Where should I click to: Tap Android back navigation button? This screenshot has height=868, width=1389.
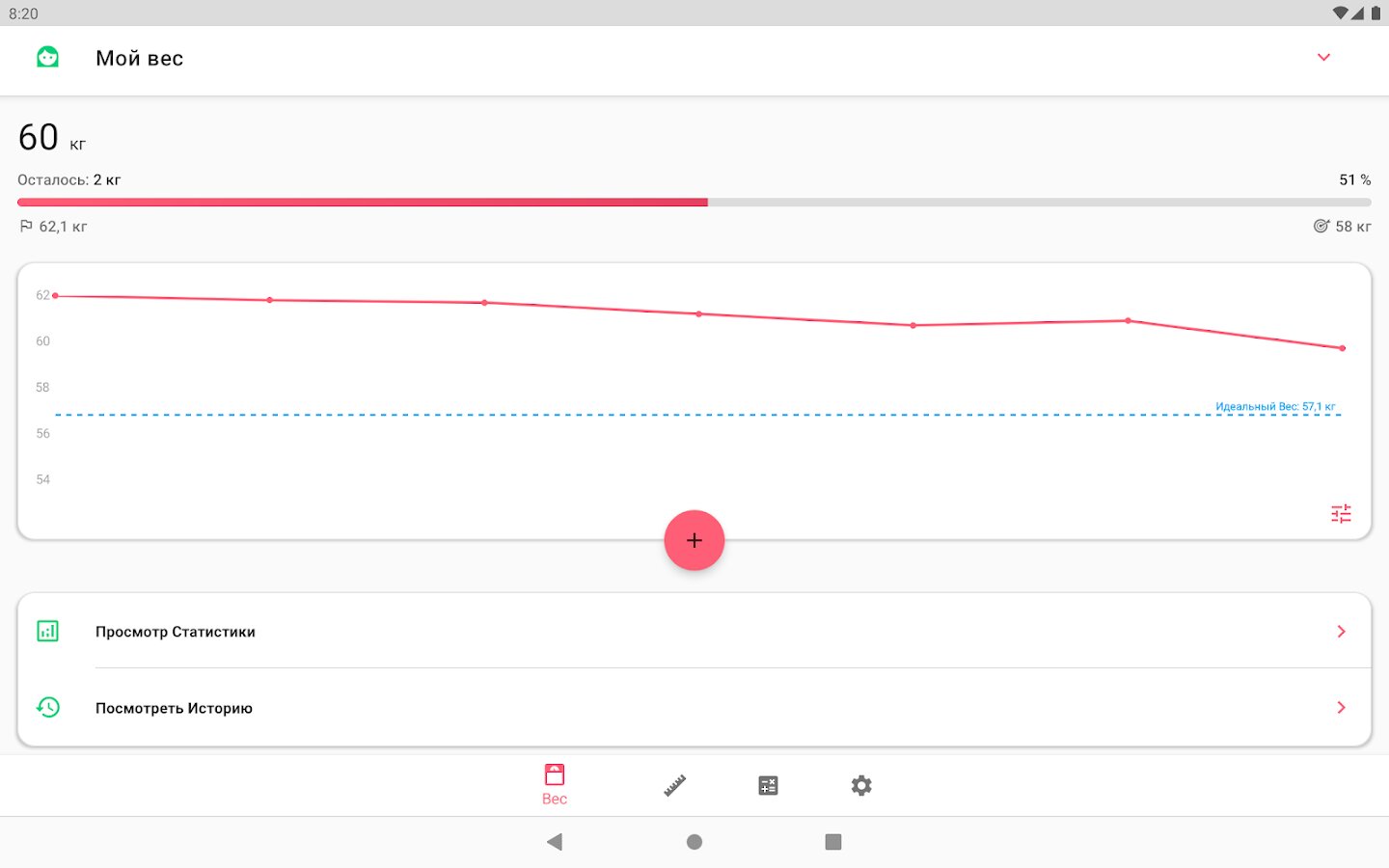click(555, 842)
